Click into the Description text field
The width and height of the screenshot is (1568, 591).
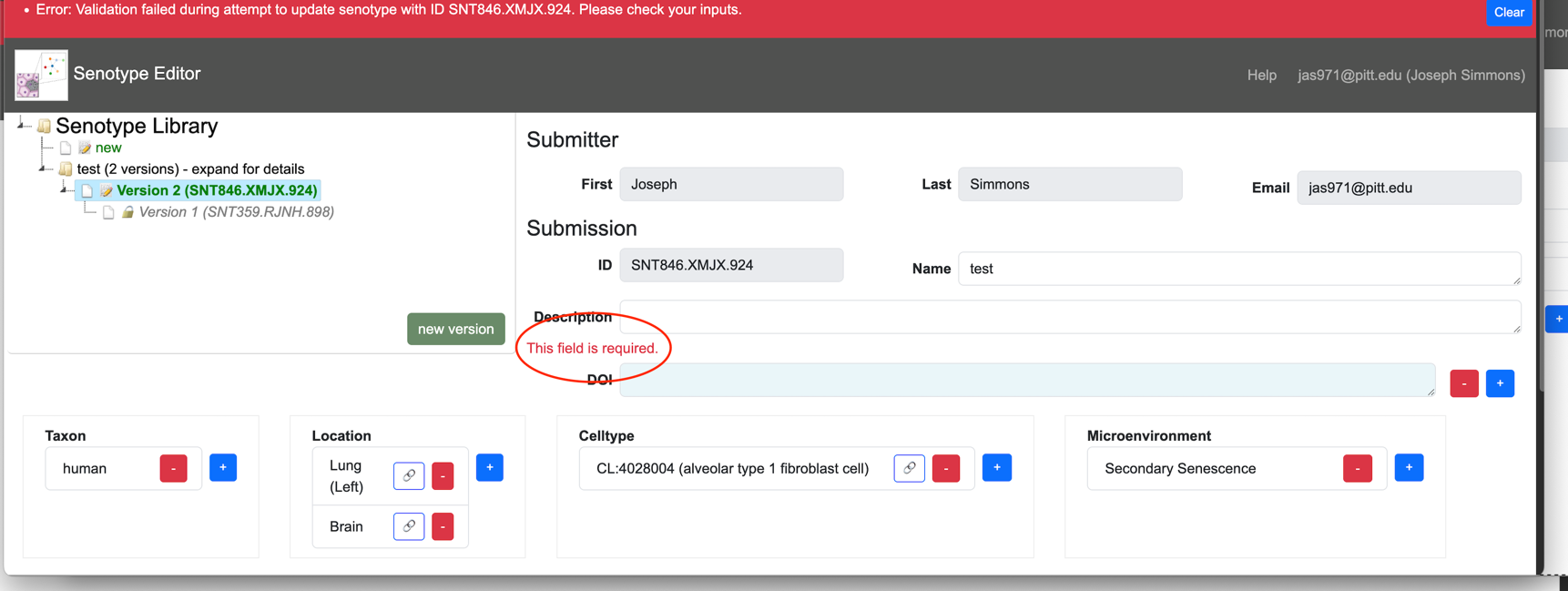point(1070,317)
